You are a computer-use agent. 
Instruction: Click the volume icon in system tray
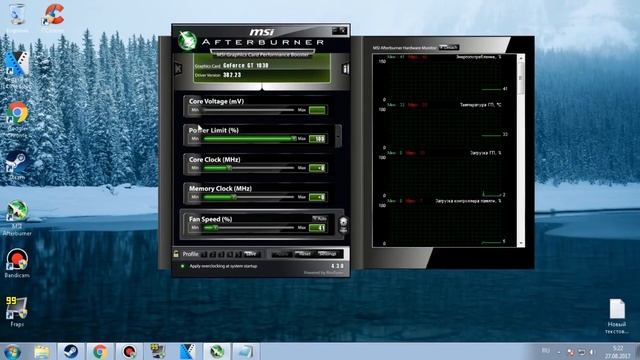click(592, 352)
